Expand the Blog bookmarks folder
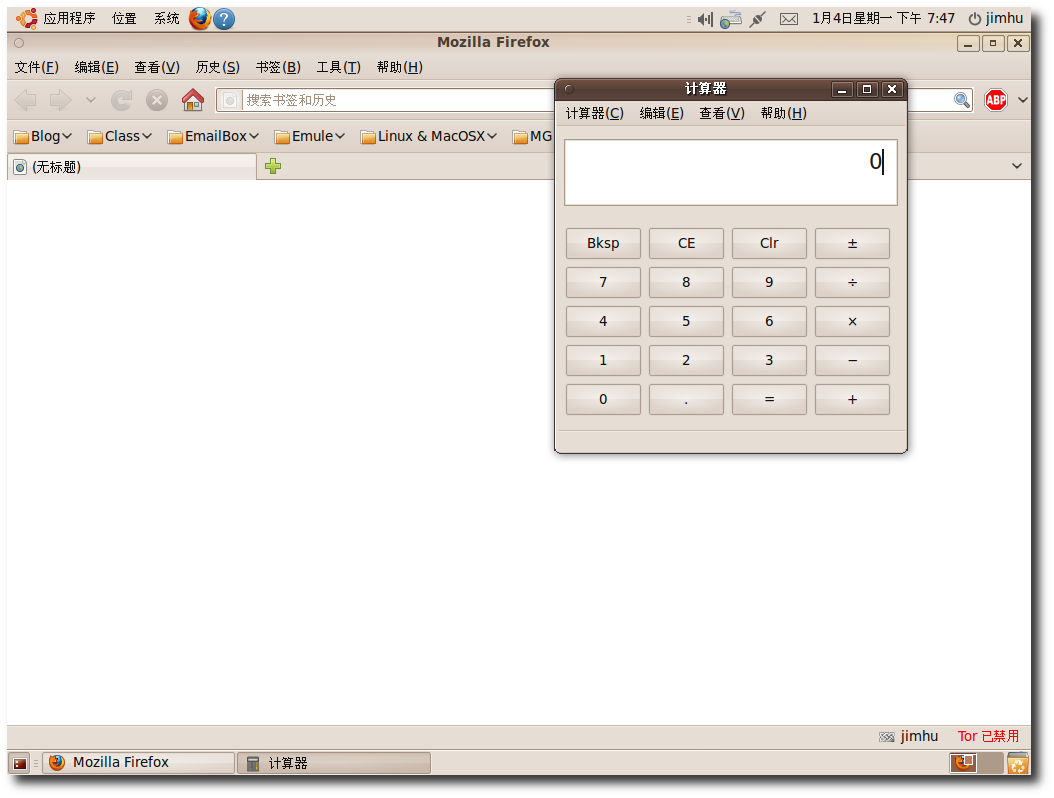 [43, 136]
